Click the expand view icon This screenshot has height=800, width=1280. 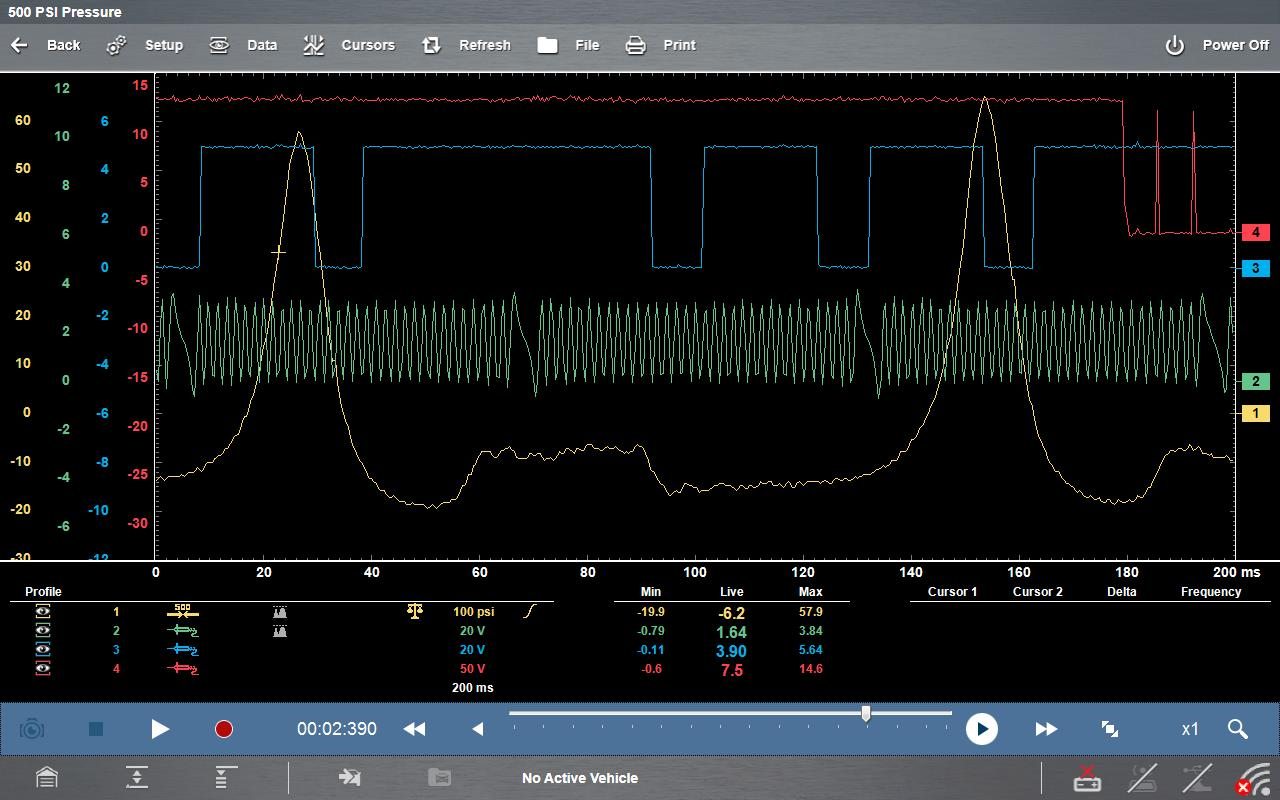coord(1109,729)
